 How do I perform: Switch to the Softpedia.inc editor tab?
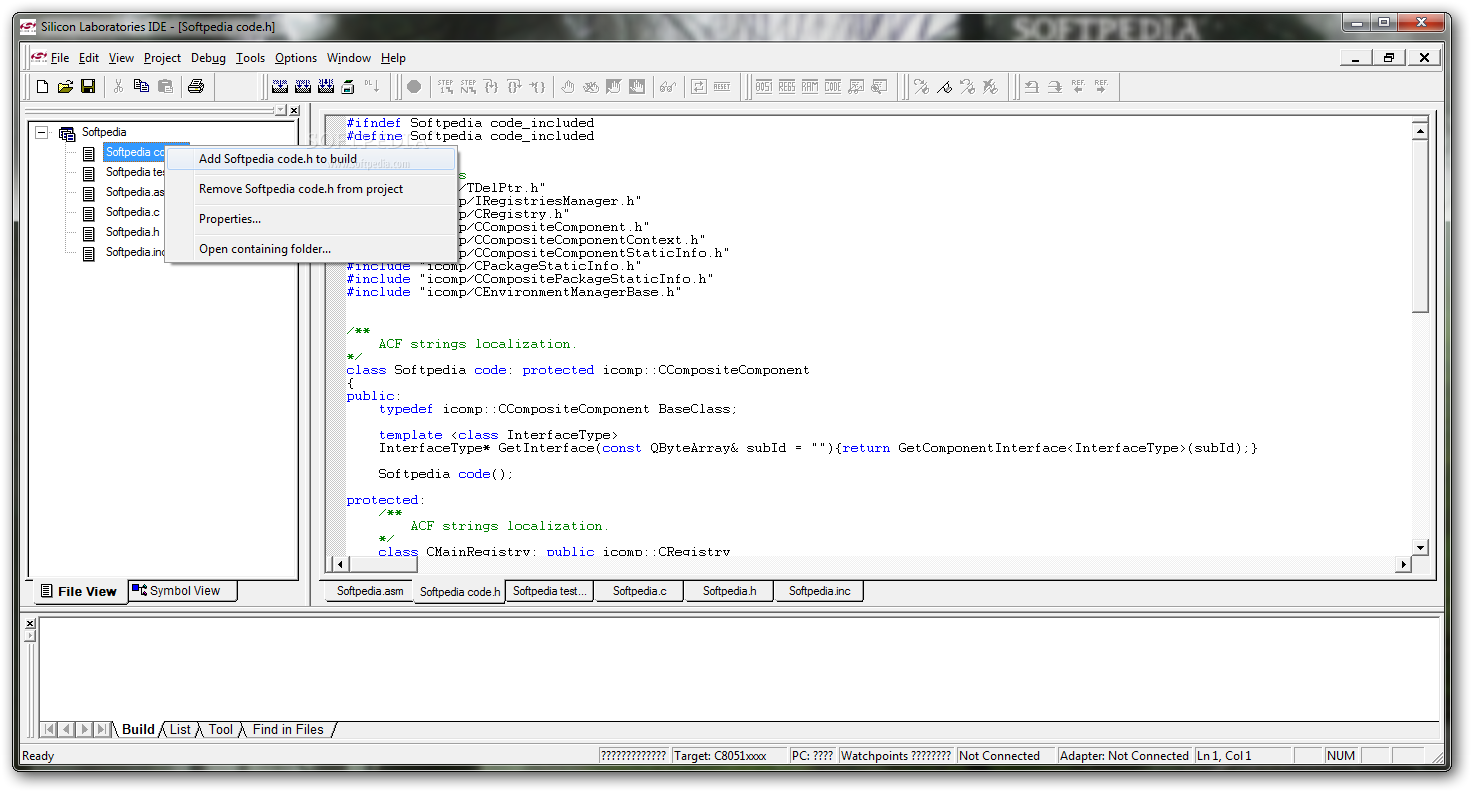[x=819, y=591]
